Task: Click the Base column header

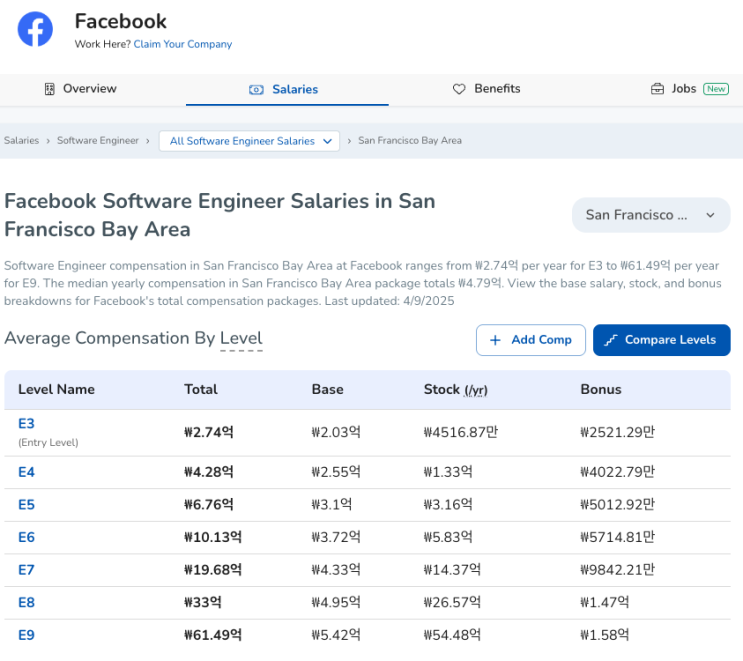Action: pos(327,389)
